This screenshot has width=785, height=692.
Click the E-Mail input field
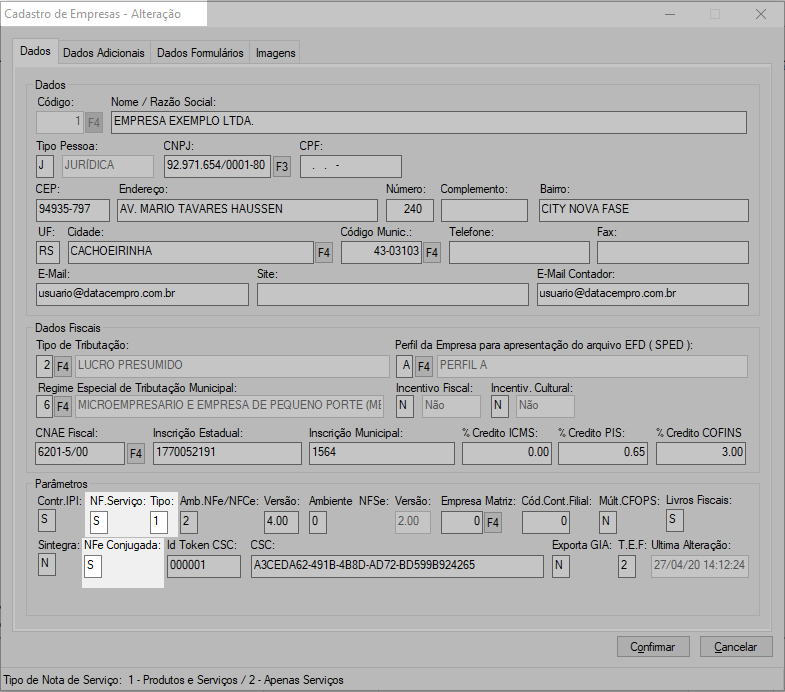point(142,294)
